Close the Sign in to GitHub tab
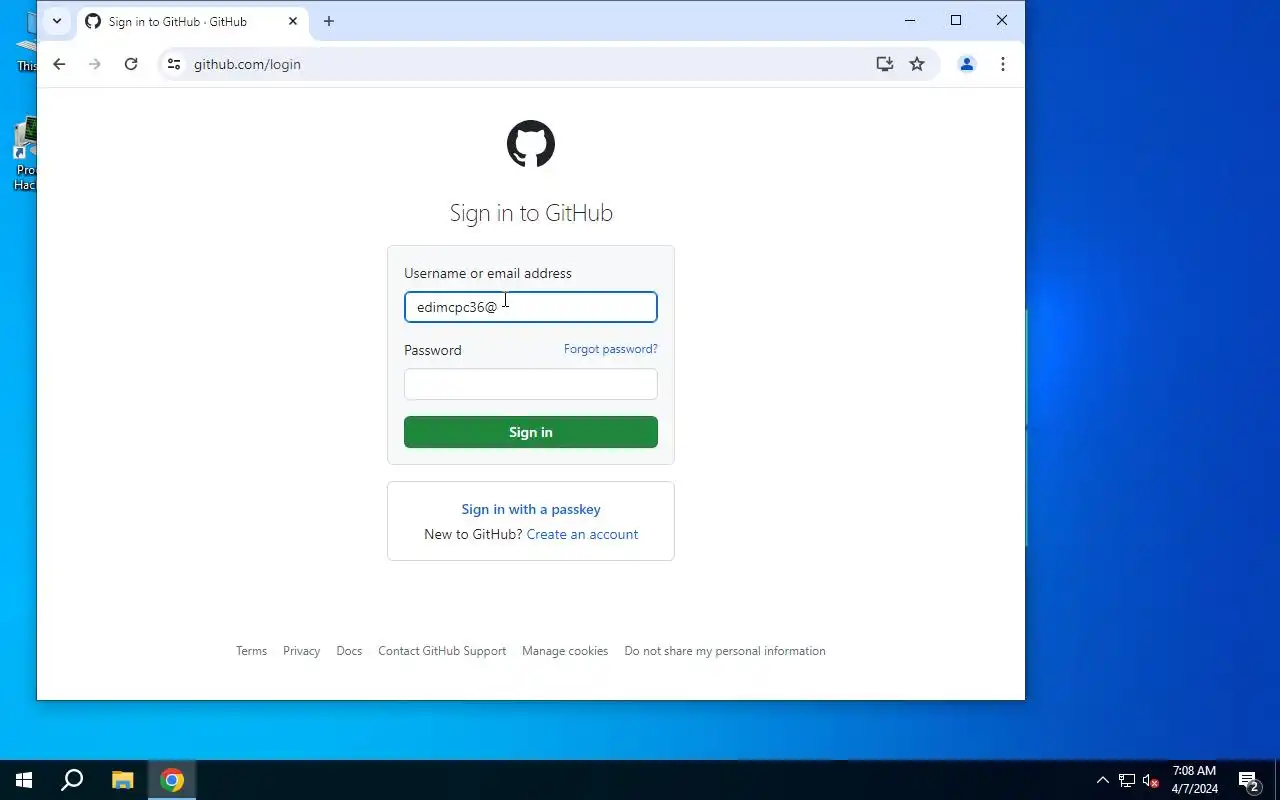 (293, 21)
